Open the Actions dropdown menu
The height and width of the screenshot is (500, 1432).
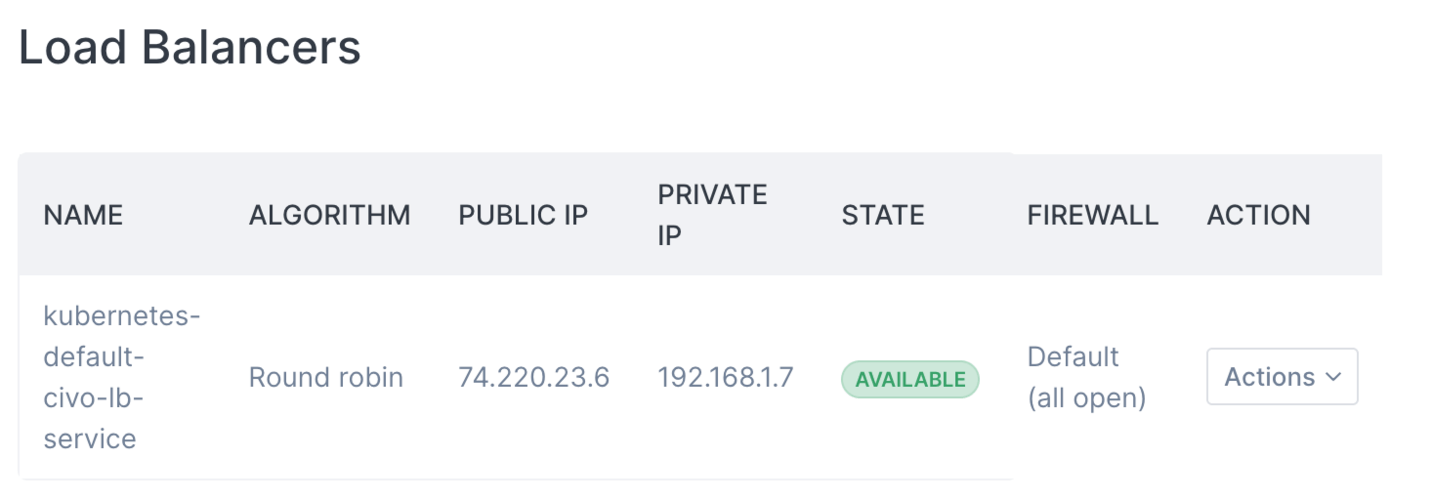pos(1281,377)
